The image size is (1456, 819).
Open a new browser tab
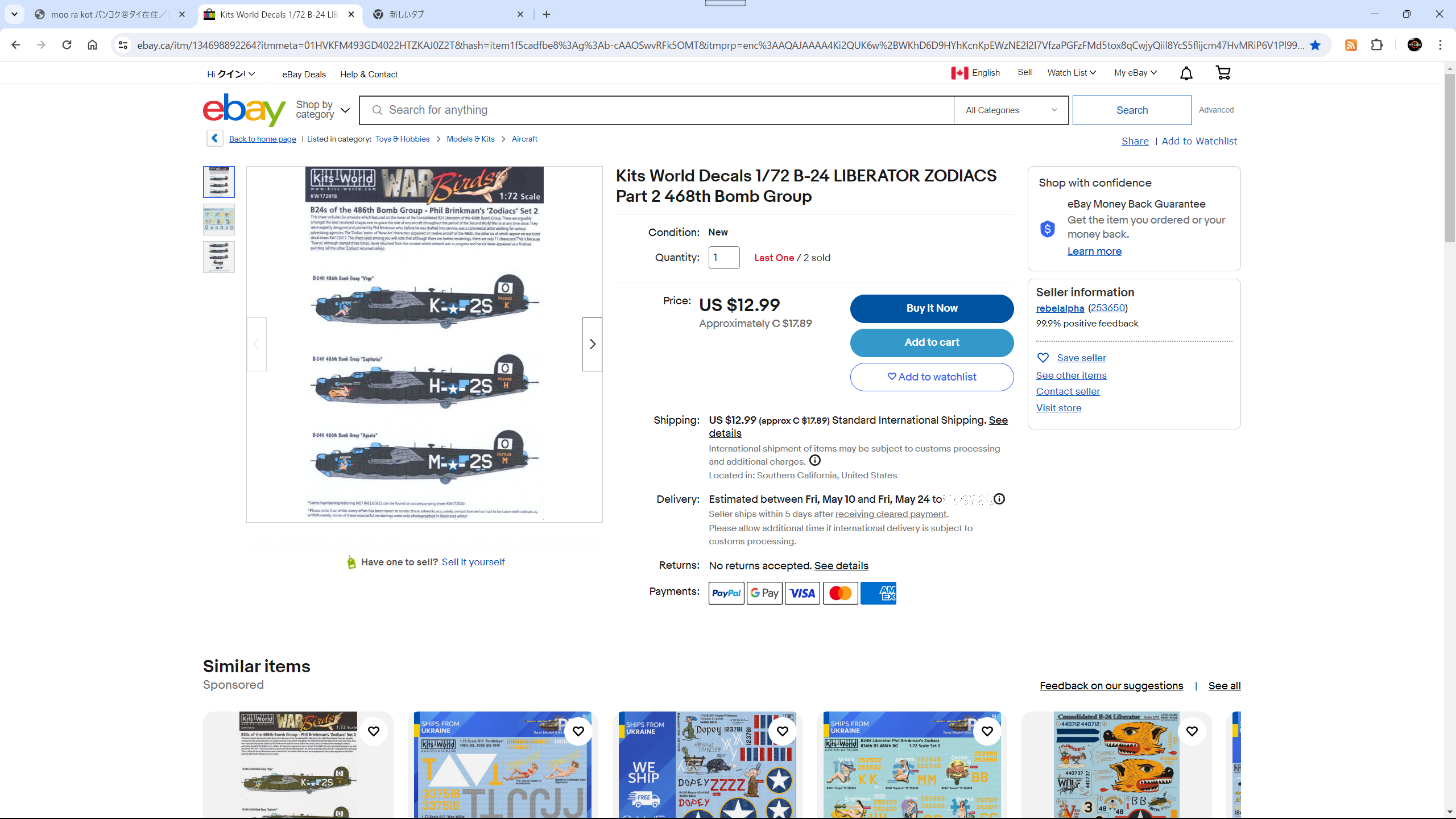(547, 14)
